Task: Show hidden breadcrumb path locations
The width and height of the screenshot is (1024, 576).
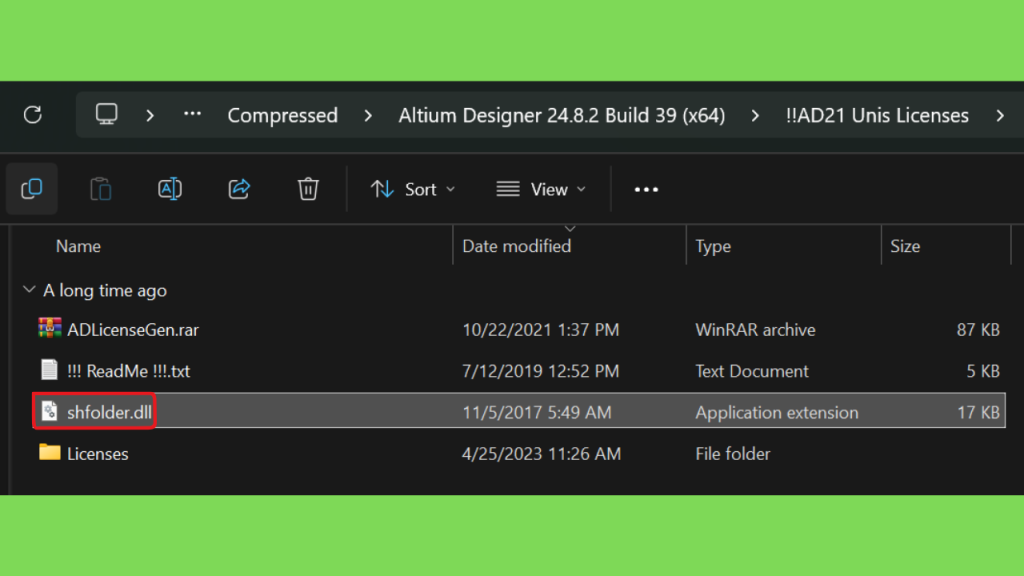Action: (192, 114)
